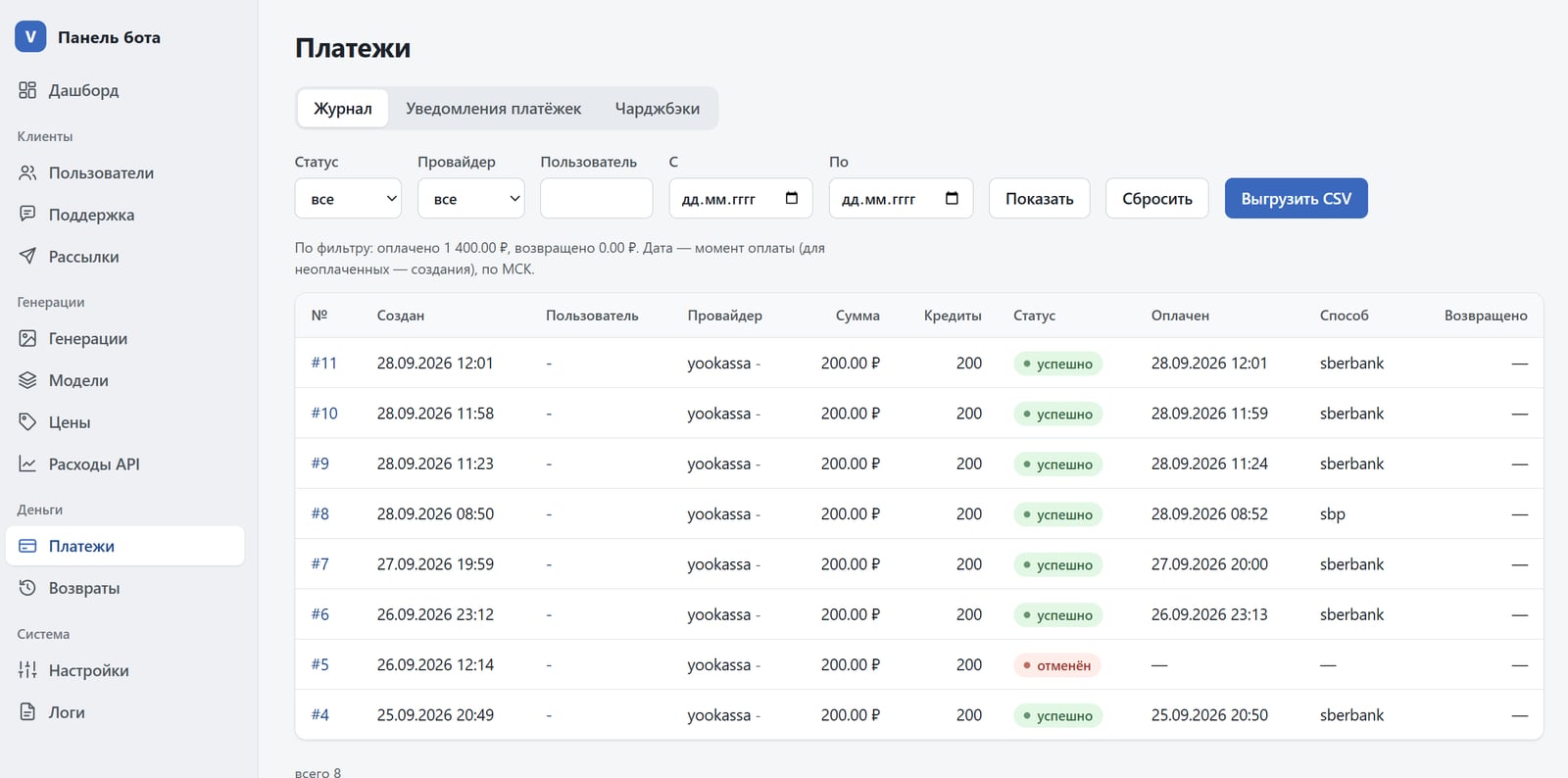Click the Пользователи people icon
1568x778 pixels.
point(27,172)
